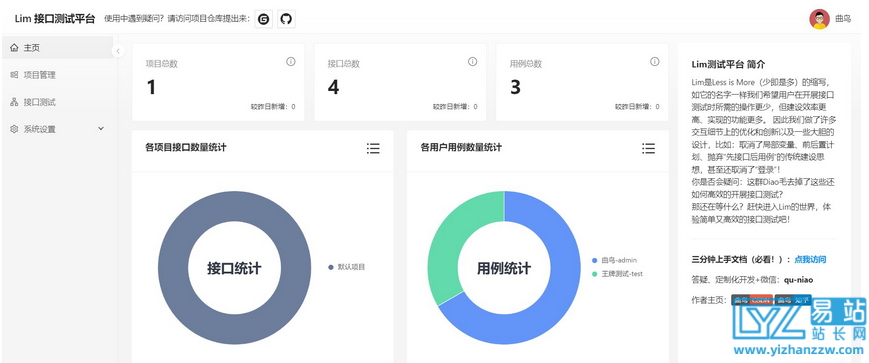Screen dimensions: 869x363
Task: Toggle 王牌测试-test legend item
Action: [x=617, y=274]
